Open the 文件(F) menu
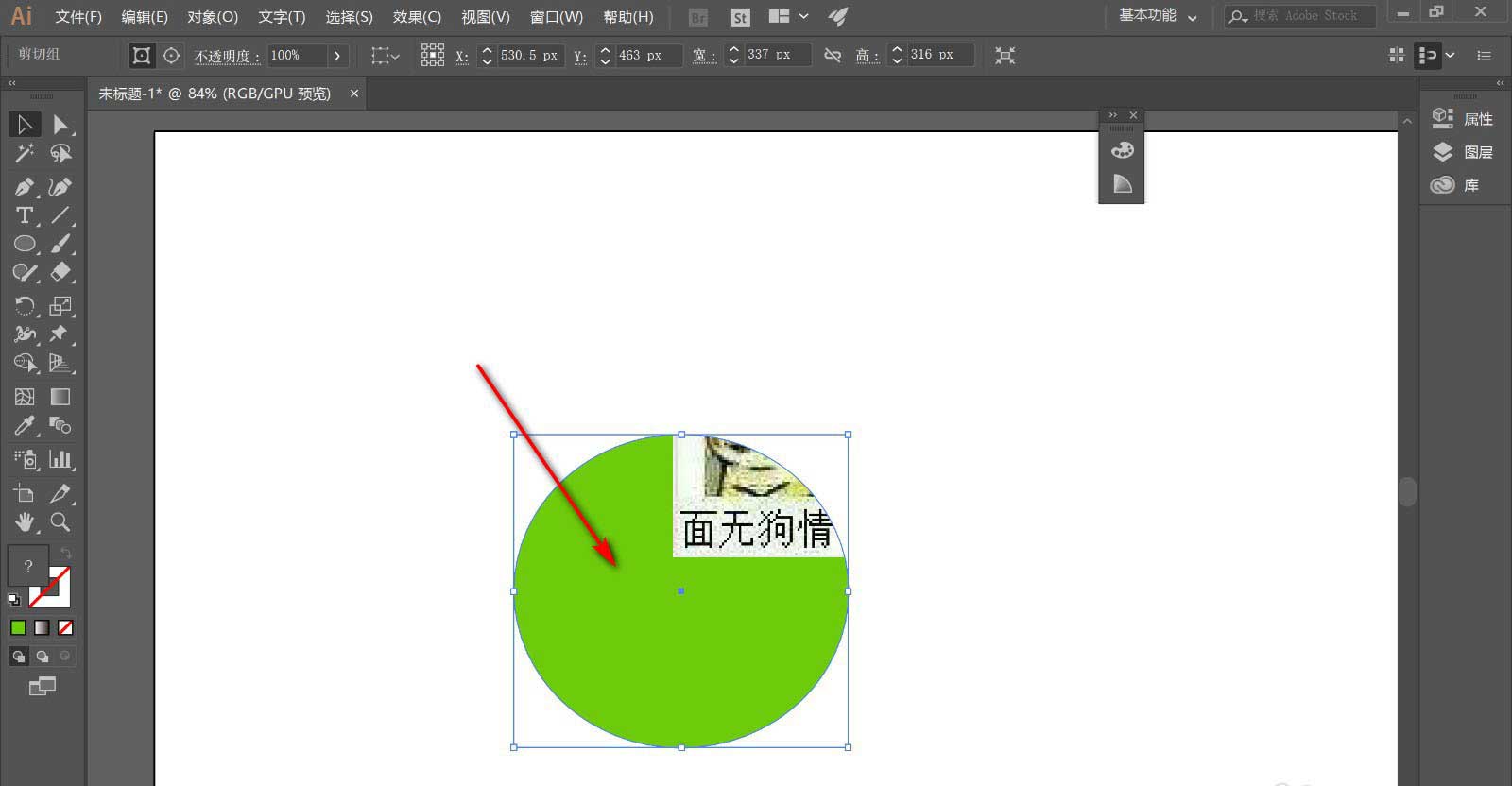The width and height of the screenshot is (1512, 786). (78, 17)
